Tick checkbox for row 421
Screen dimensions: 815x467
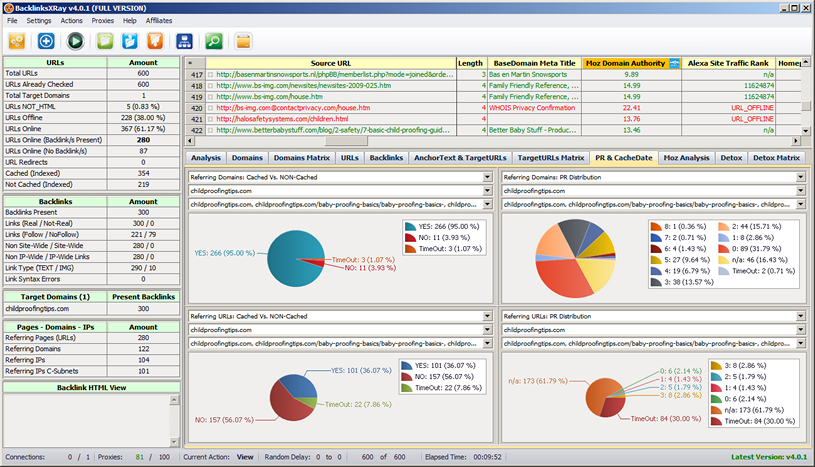coord(211,119)
